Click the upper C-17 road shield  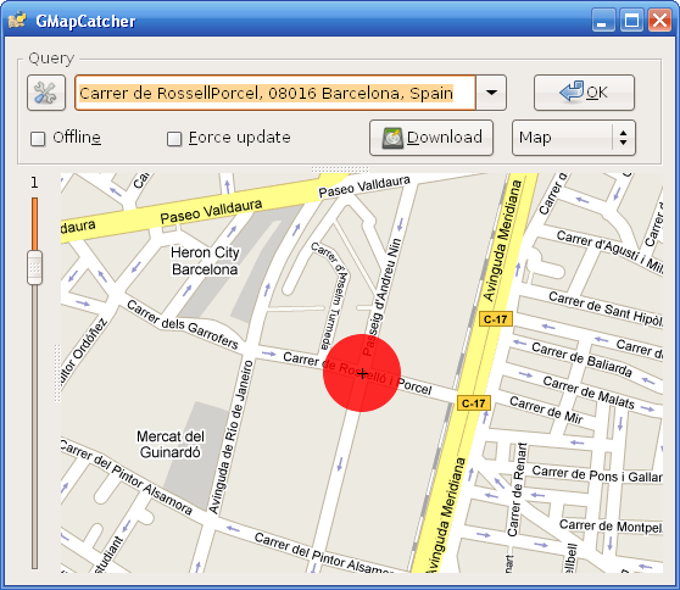click(x=496, y=319)
